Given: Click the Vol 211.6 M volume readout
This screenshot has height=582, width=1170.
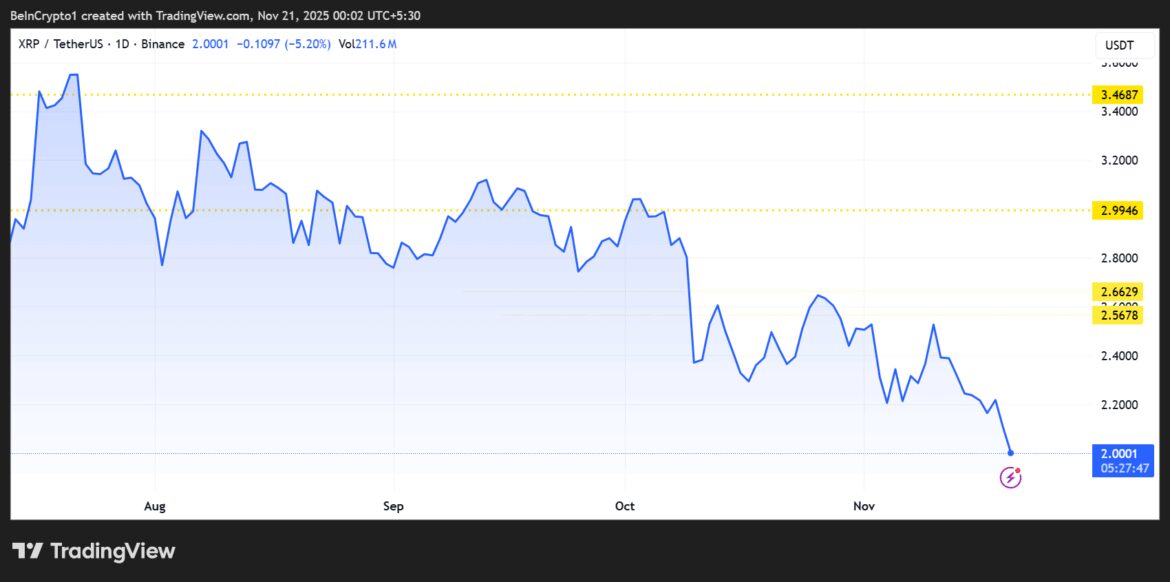Looking at the screenshot, I should click(365, 45).
